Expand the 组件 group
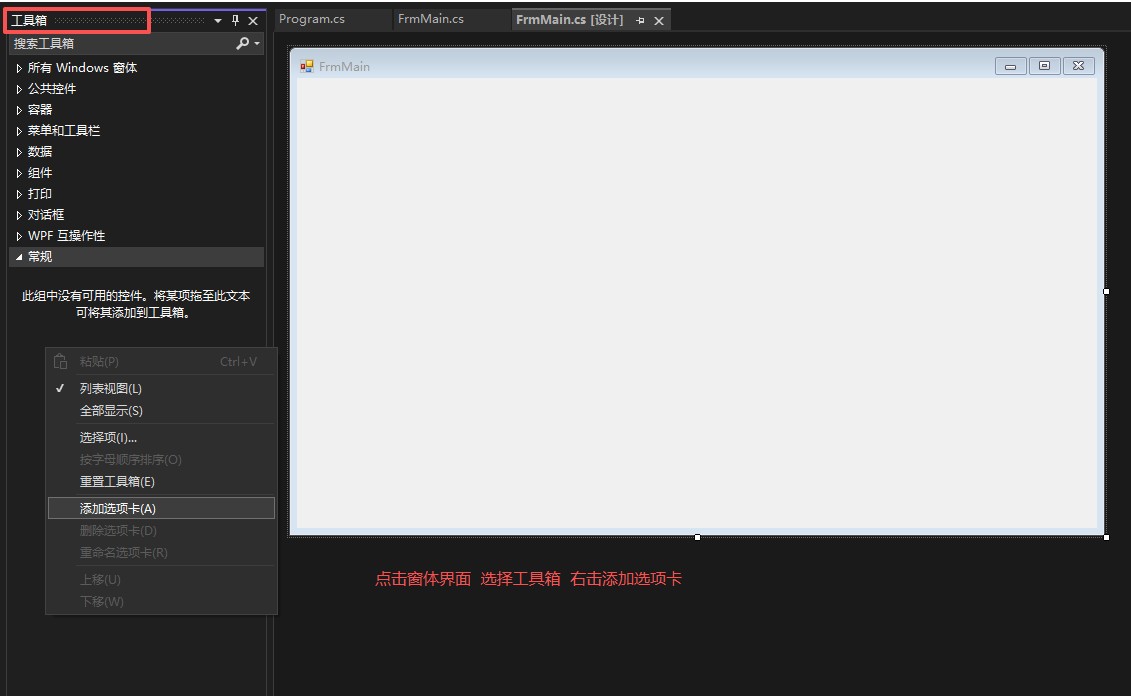This screenshot has width=1131, height=697. coord(19,173)
